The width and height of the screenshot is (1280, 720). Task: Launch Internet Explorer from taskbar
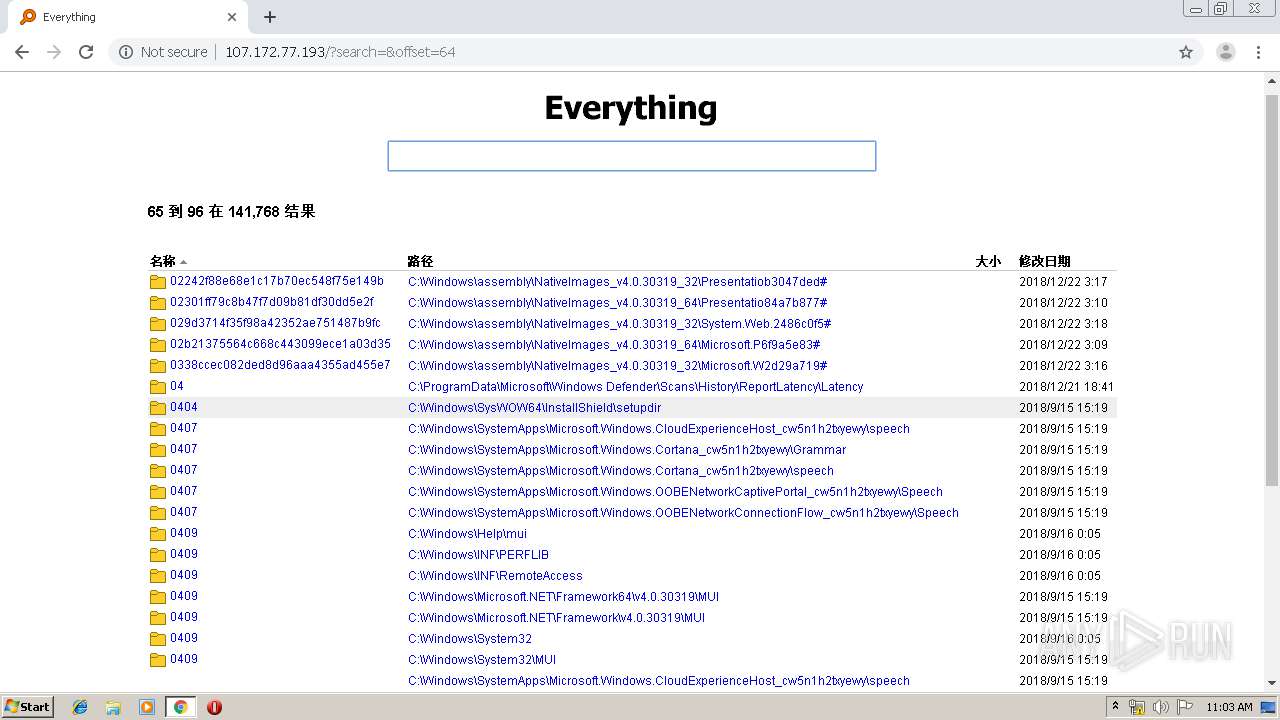[x=80, y=707]
